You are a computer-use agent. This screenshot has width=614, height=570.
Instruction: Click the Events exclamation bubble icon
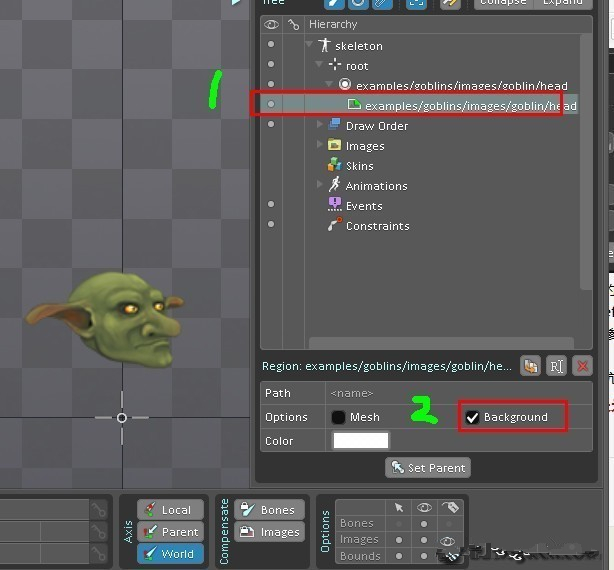click(x=334, y=204)
